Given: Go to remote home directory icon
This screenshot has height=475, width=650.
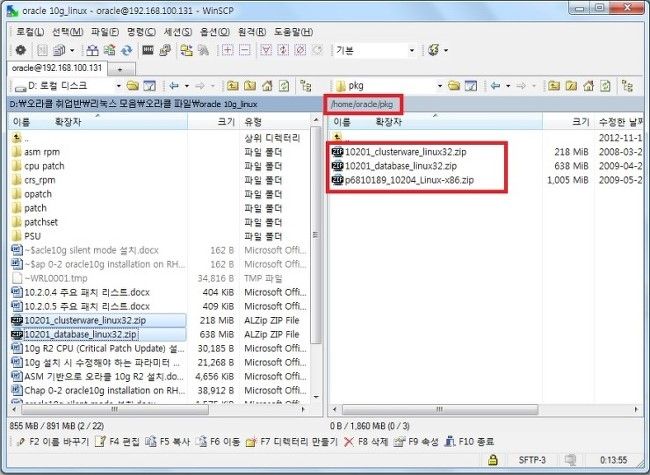Looking at the screenshot, I should click(x=589, y=86).
